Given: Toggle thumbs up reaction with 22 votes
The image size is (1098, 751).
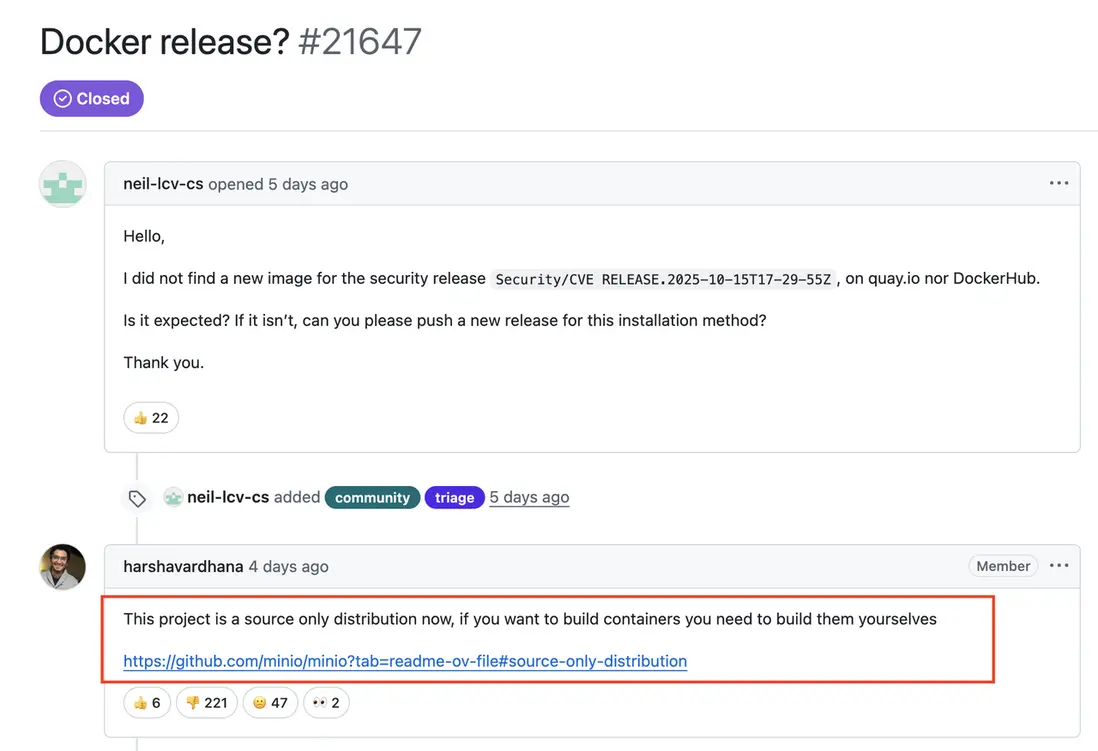Looking at the screenshot, I should (x=151, y=418).
